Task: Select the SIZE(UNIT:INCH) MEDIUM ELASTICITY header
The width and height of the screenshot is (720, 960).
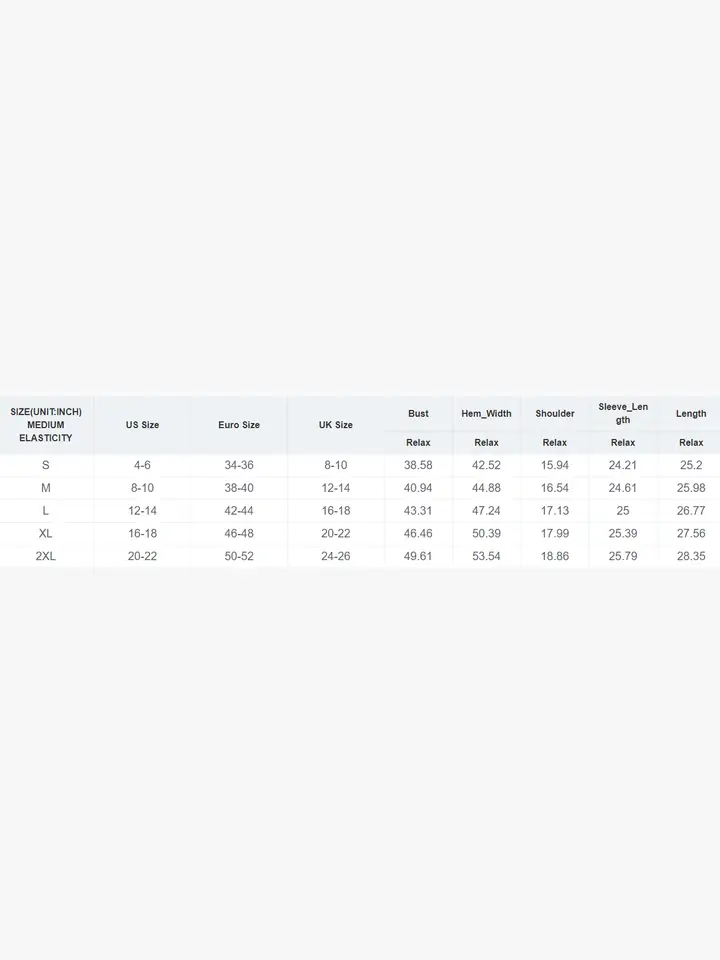Action: [x=46, y=425]
